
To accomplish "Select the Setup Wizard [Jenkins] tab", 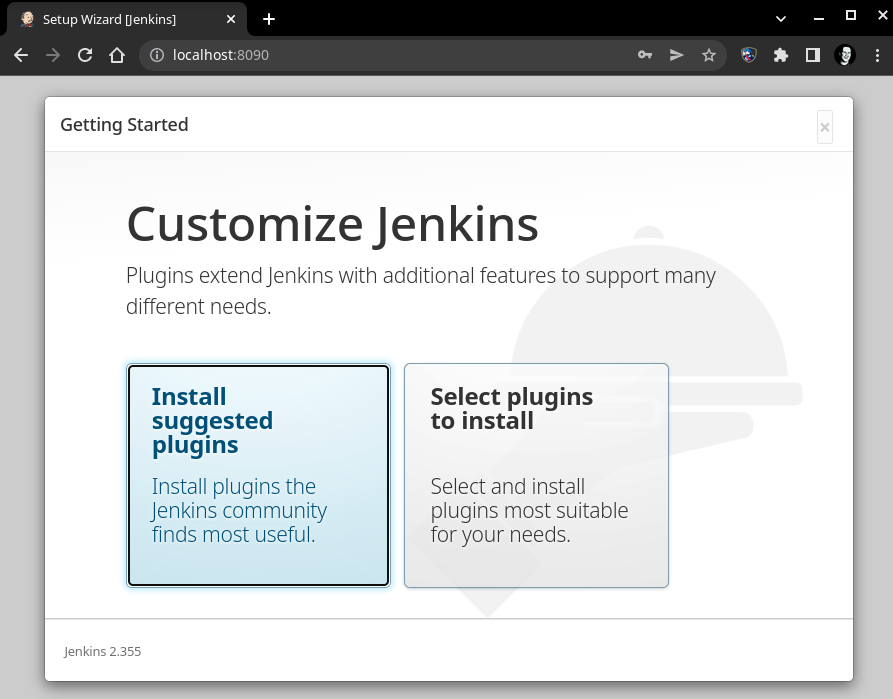I will point(127,19).
